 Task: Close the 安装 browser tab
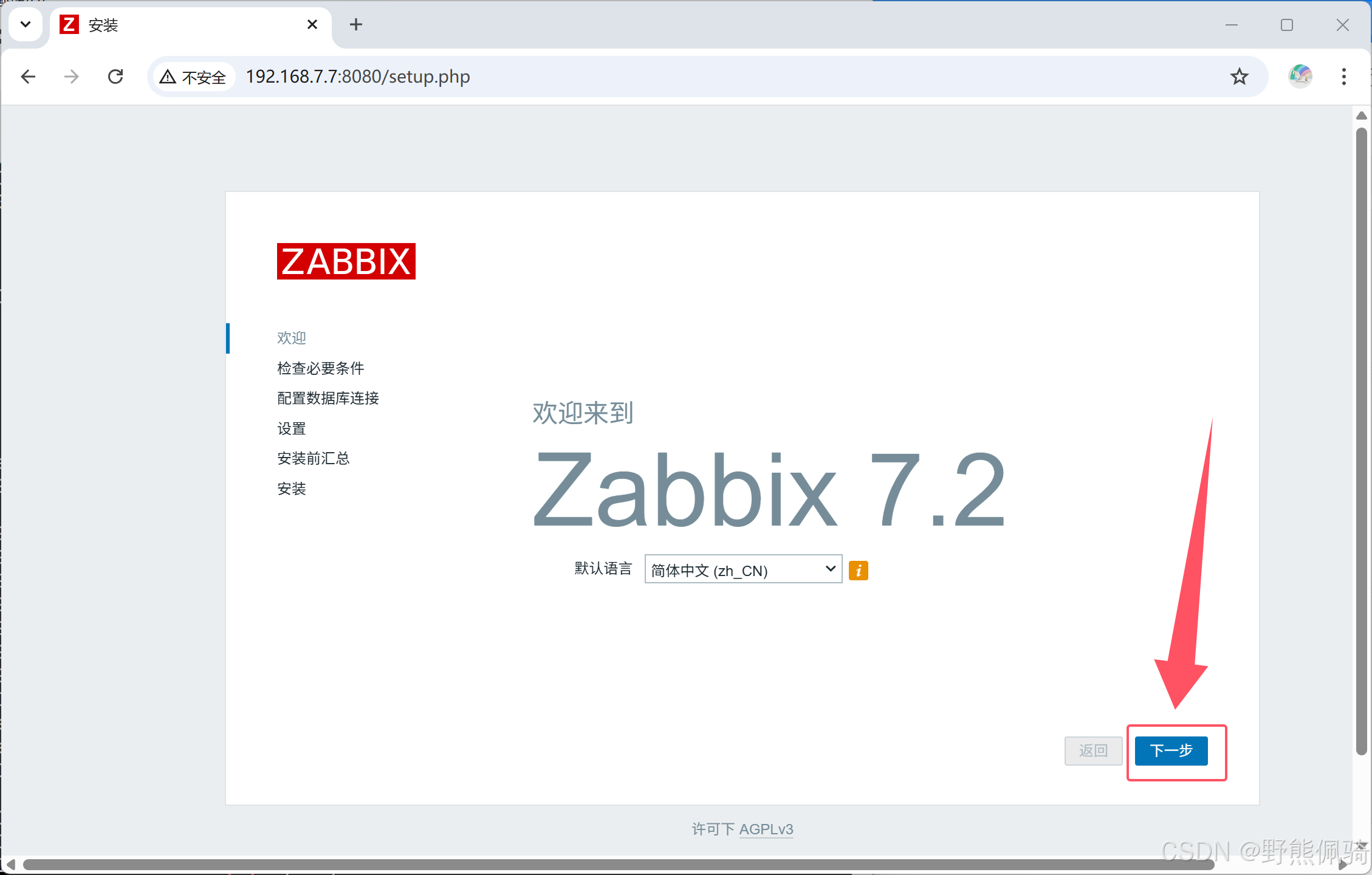(312, 24)
